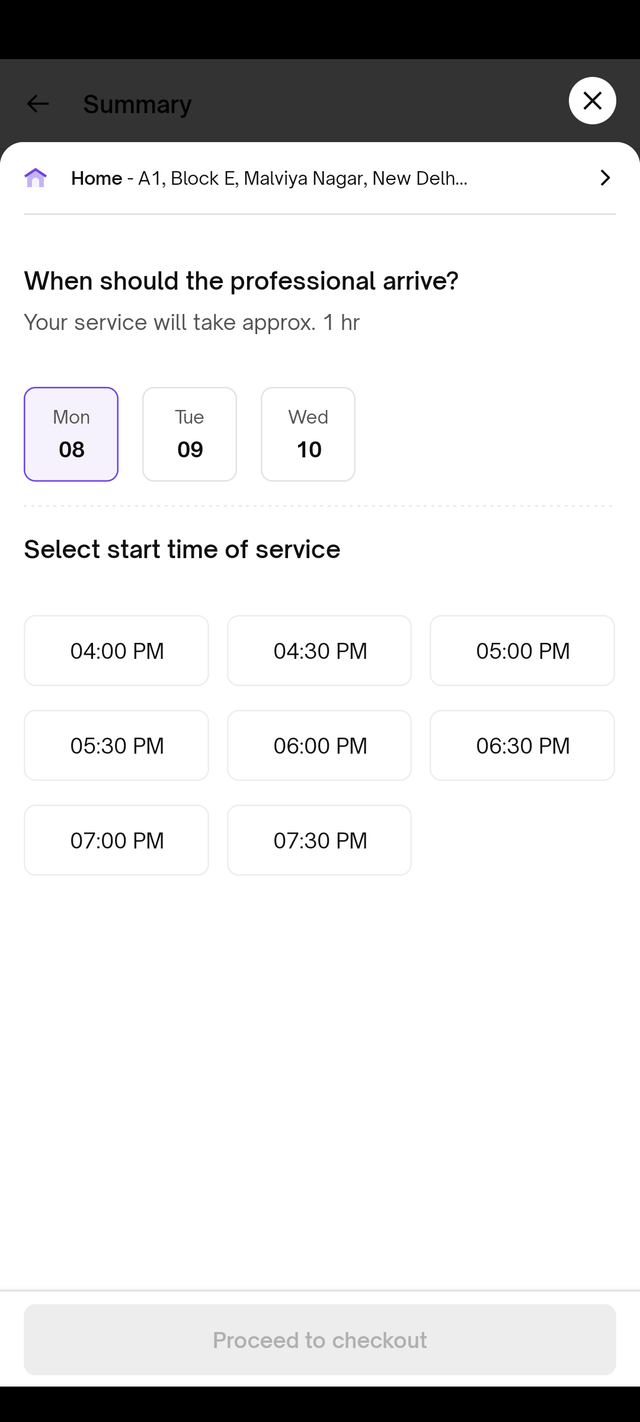This screenshot has width=640, height=1422.
Task: Pick Wednesday 10 date option
Action: click(308, 434)
